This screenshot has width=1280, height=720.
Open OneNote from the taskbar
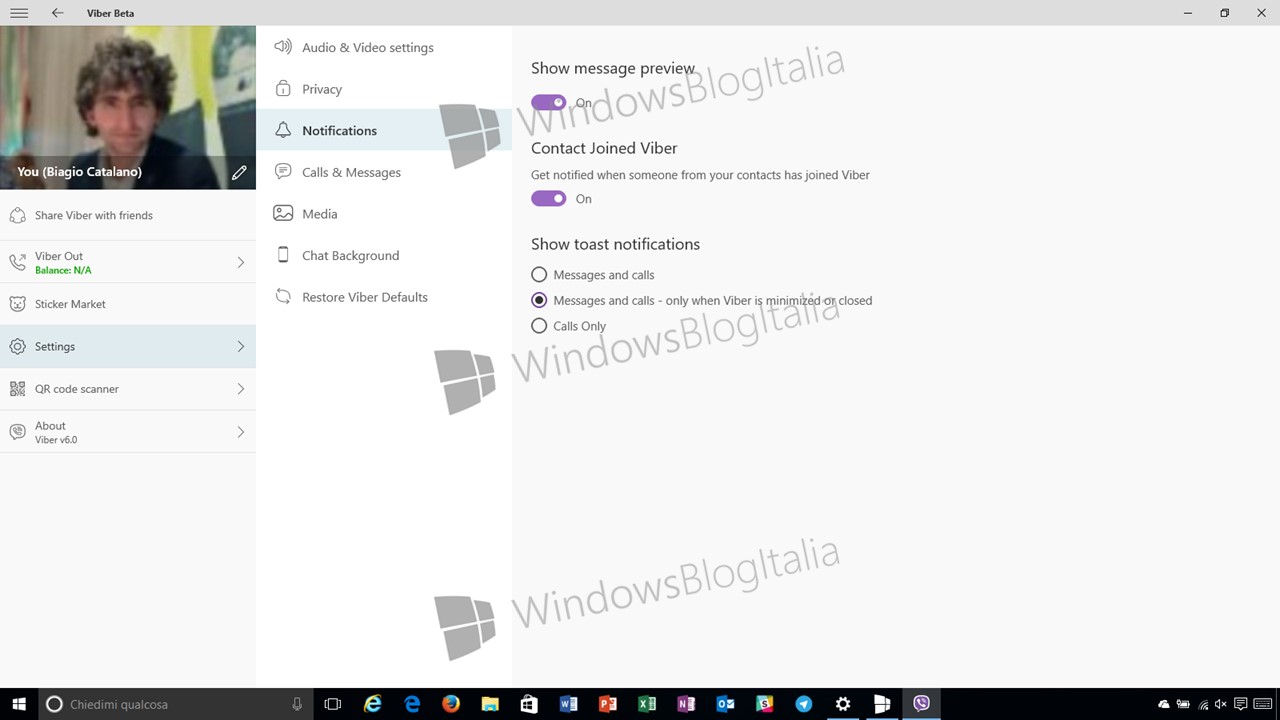pyautogui.click(x=686, y=704)
